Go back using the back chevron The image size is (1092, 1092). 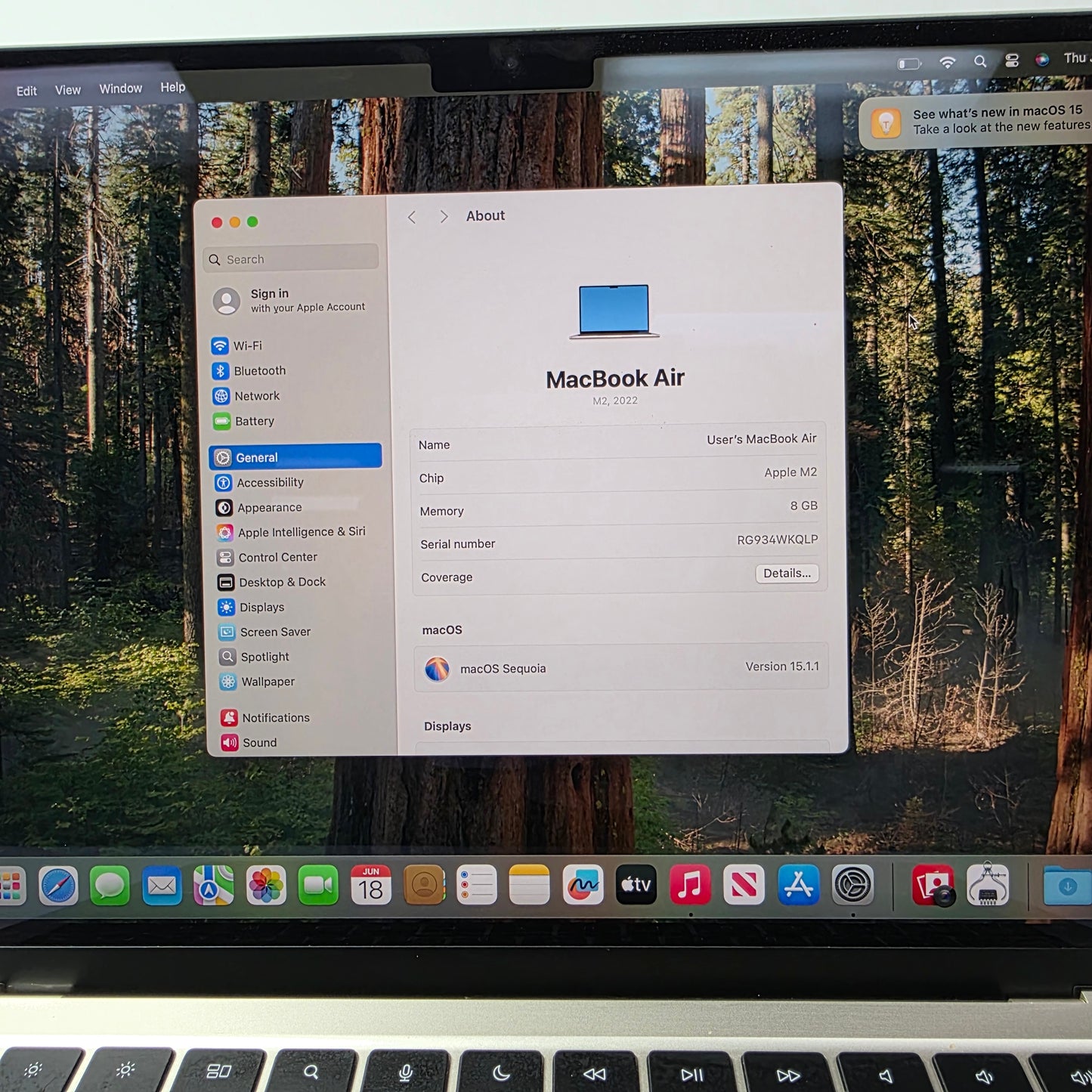412,218
